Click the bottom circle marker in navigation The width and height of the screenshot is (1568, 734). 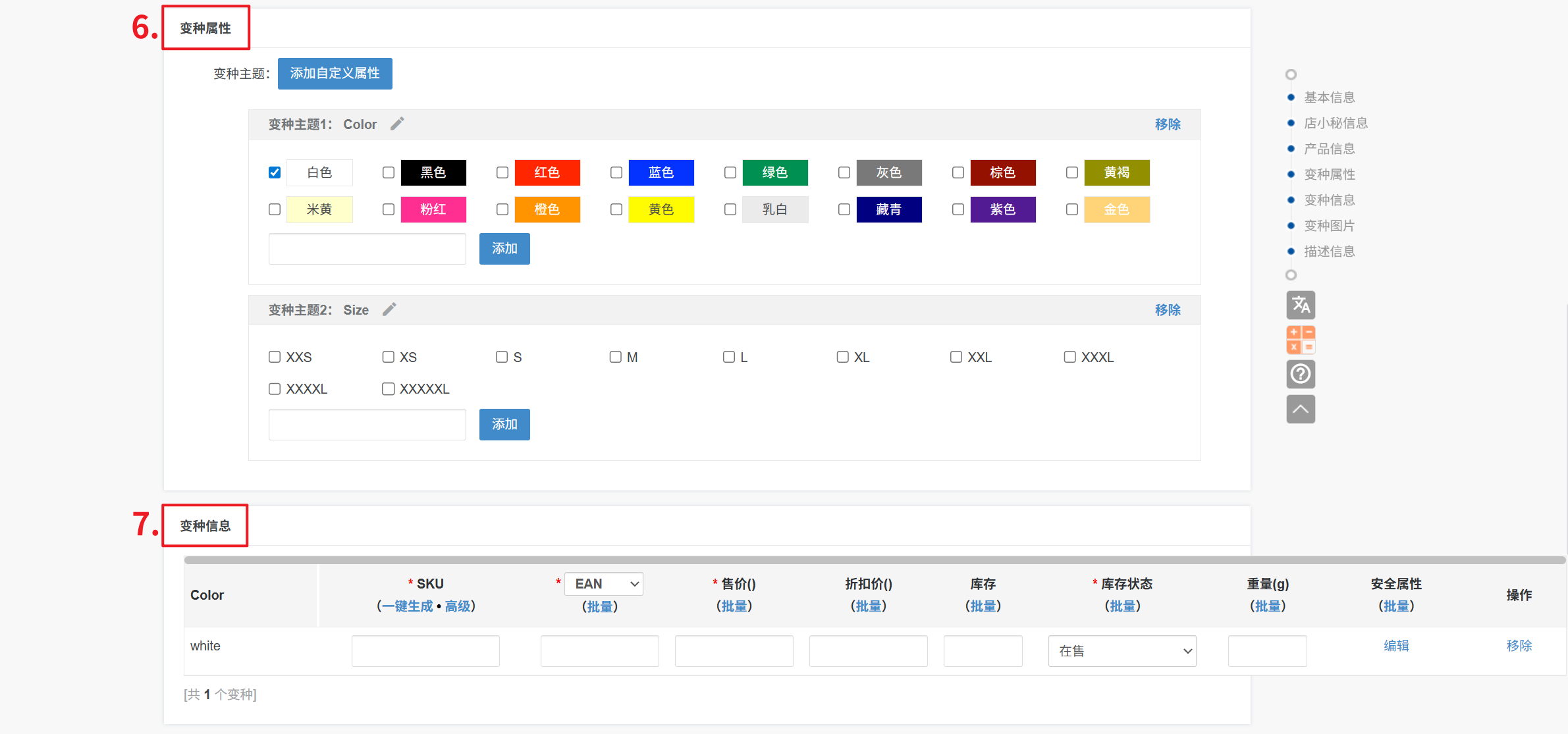[1291, 275]
